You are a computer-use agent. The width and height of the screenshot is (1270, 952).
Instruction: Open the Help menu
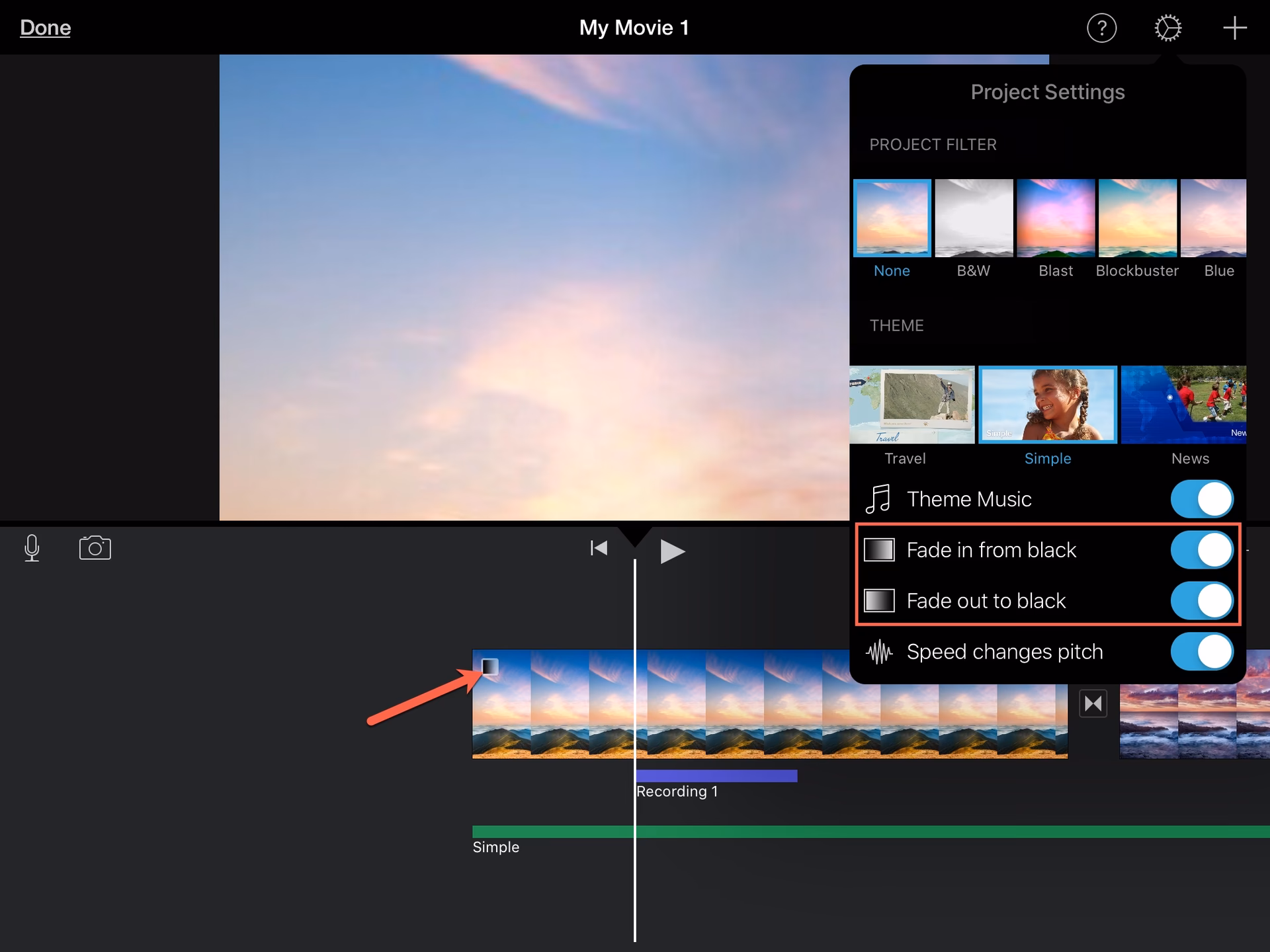(1102, 28)
